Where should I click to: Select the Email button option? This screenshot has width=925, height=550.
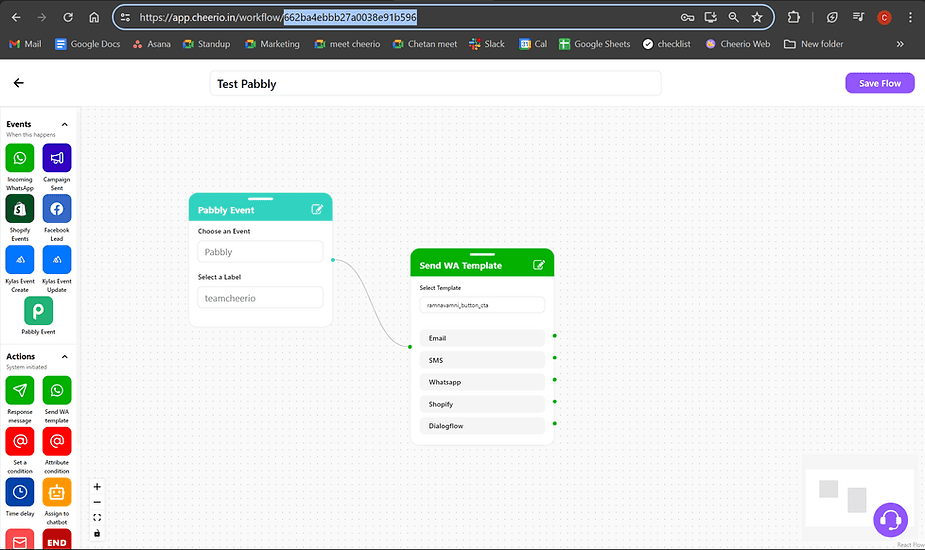pyautogui.click(x=482, y=338)
